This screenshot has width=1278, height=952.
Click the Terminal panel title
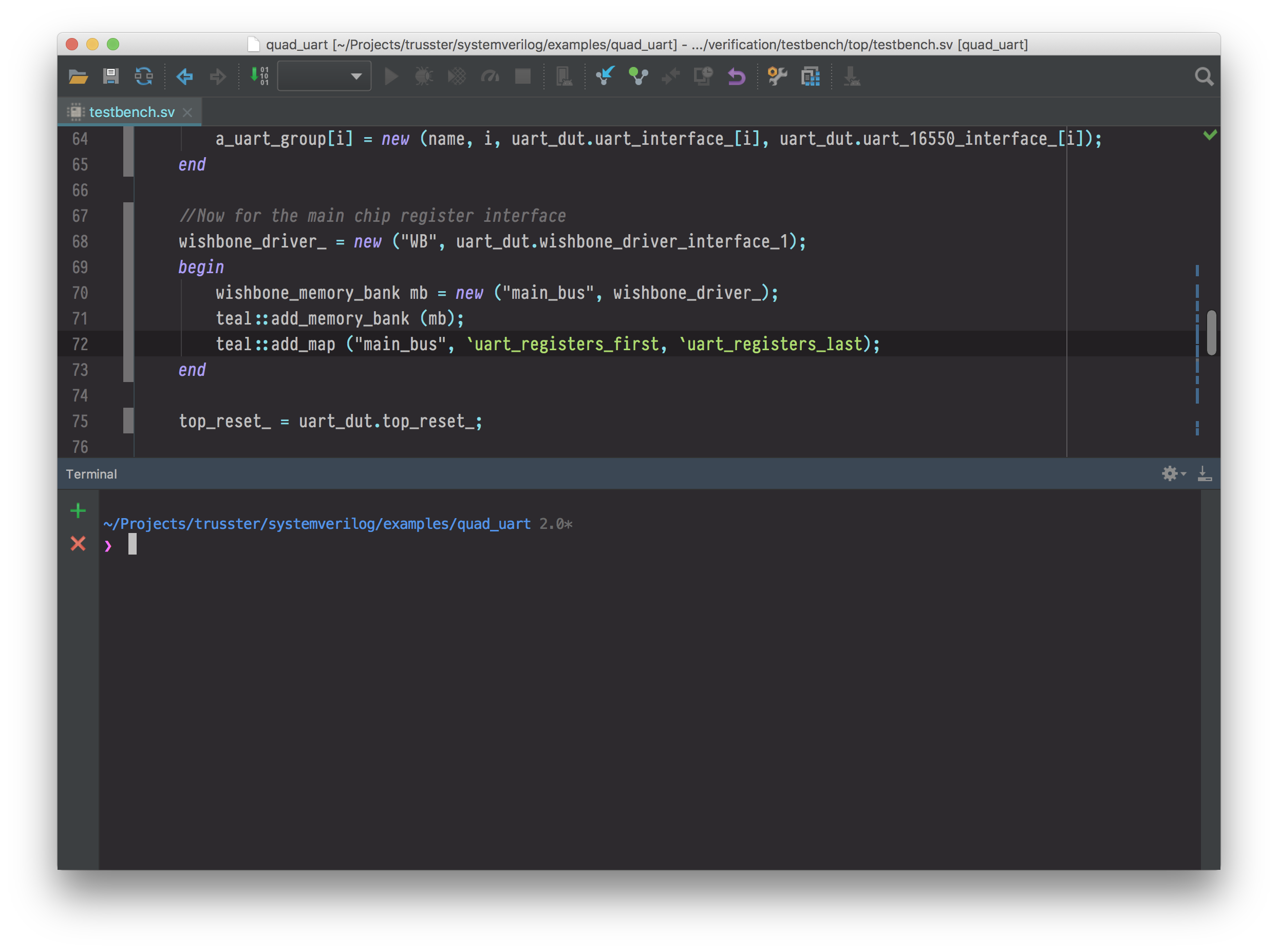[x=91, y=474]
